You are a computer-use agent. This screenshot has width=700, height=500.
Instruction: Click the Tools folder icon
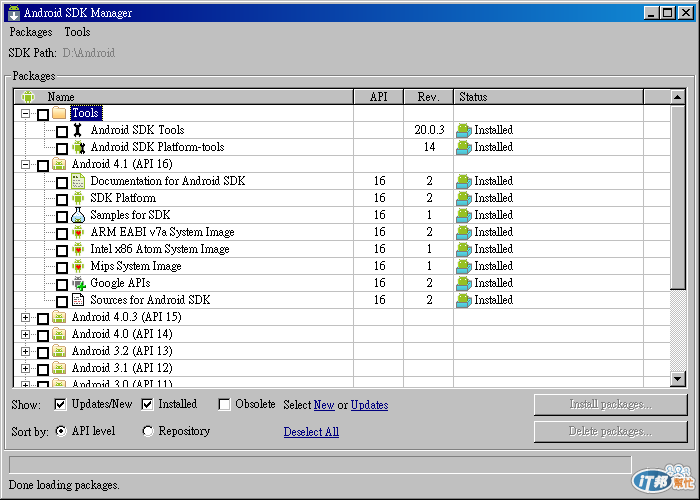(59, 112)
